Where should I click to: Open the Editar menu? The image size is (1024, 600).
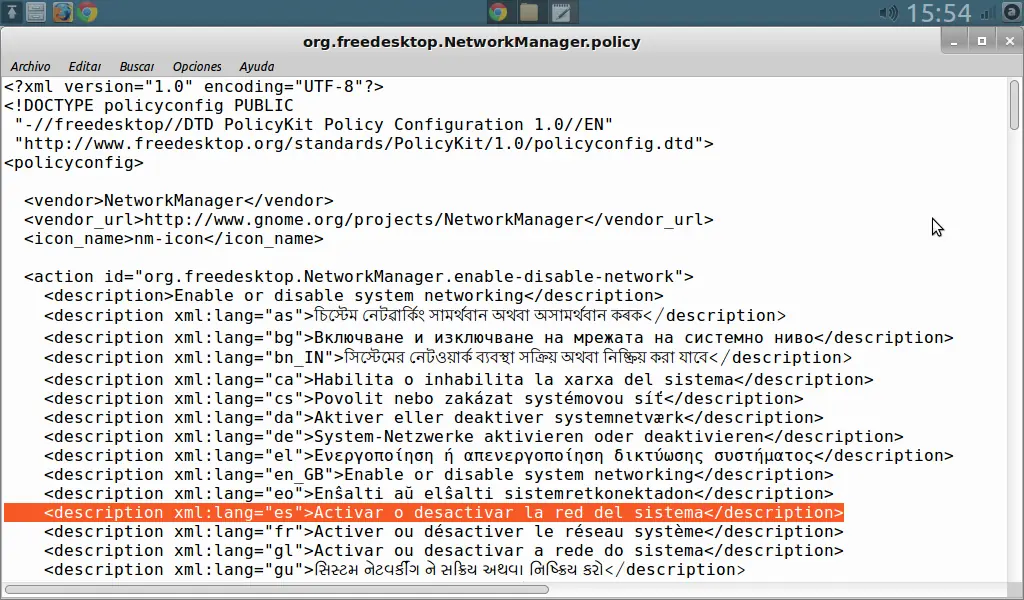(85, 67)
